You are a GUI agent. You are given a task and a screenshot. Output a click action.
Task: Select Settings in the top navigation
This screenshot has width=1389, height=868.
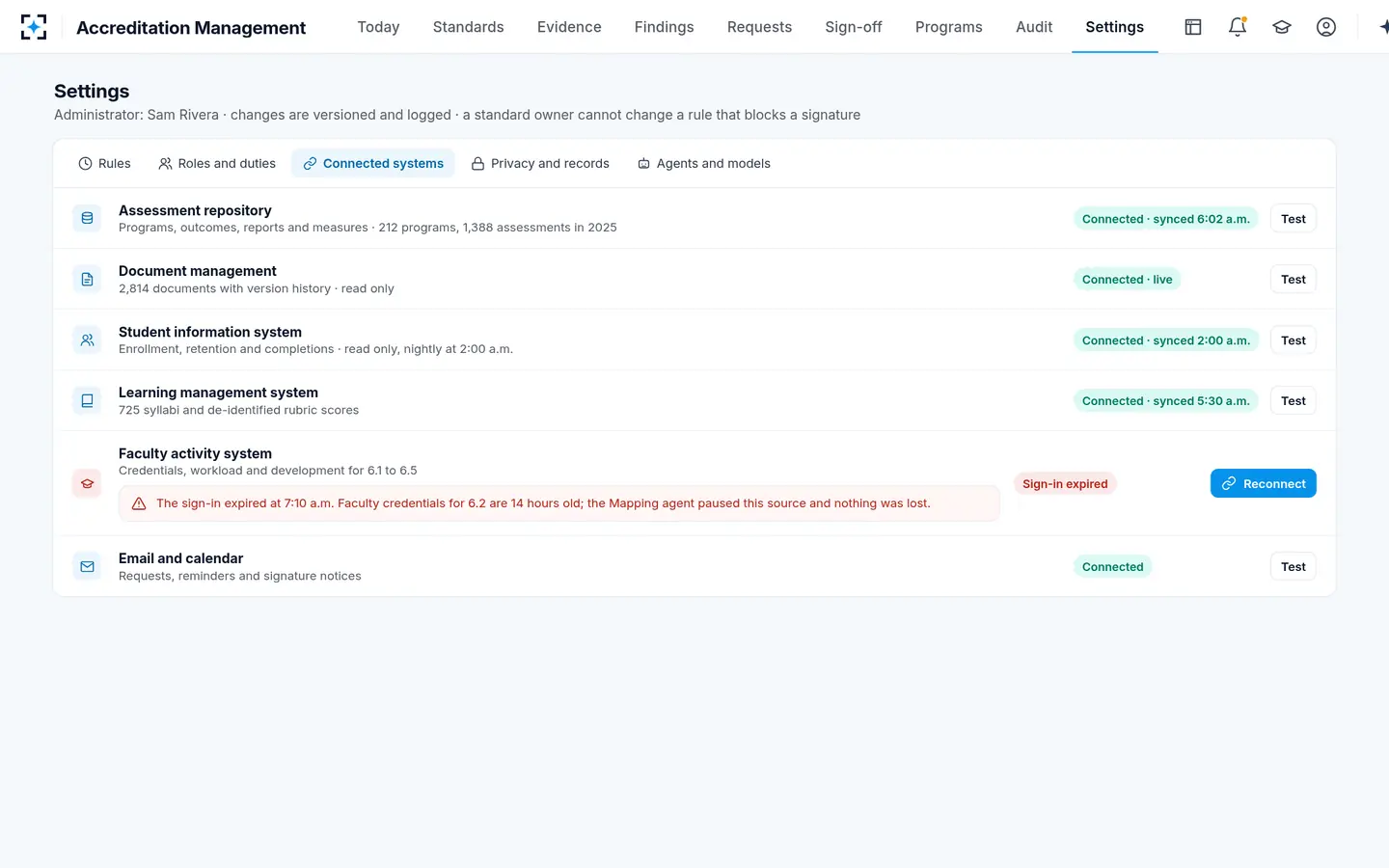tap(1115, 27)
